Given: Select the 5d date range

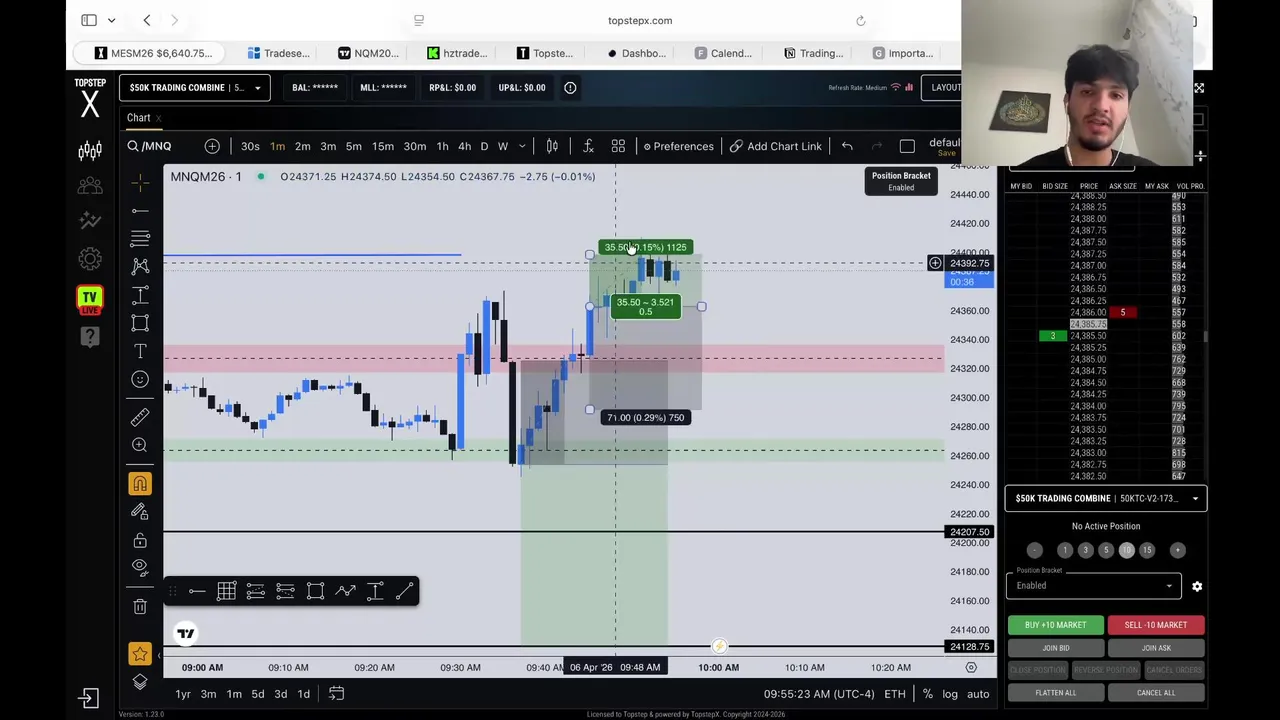Looking at the screenshot, I should point(258,694).
